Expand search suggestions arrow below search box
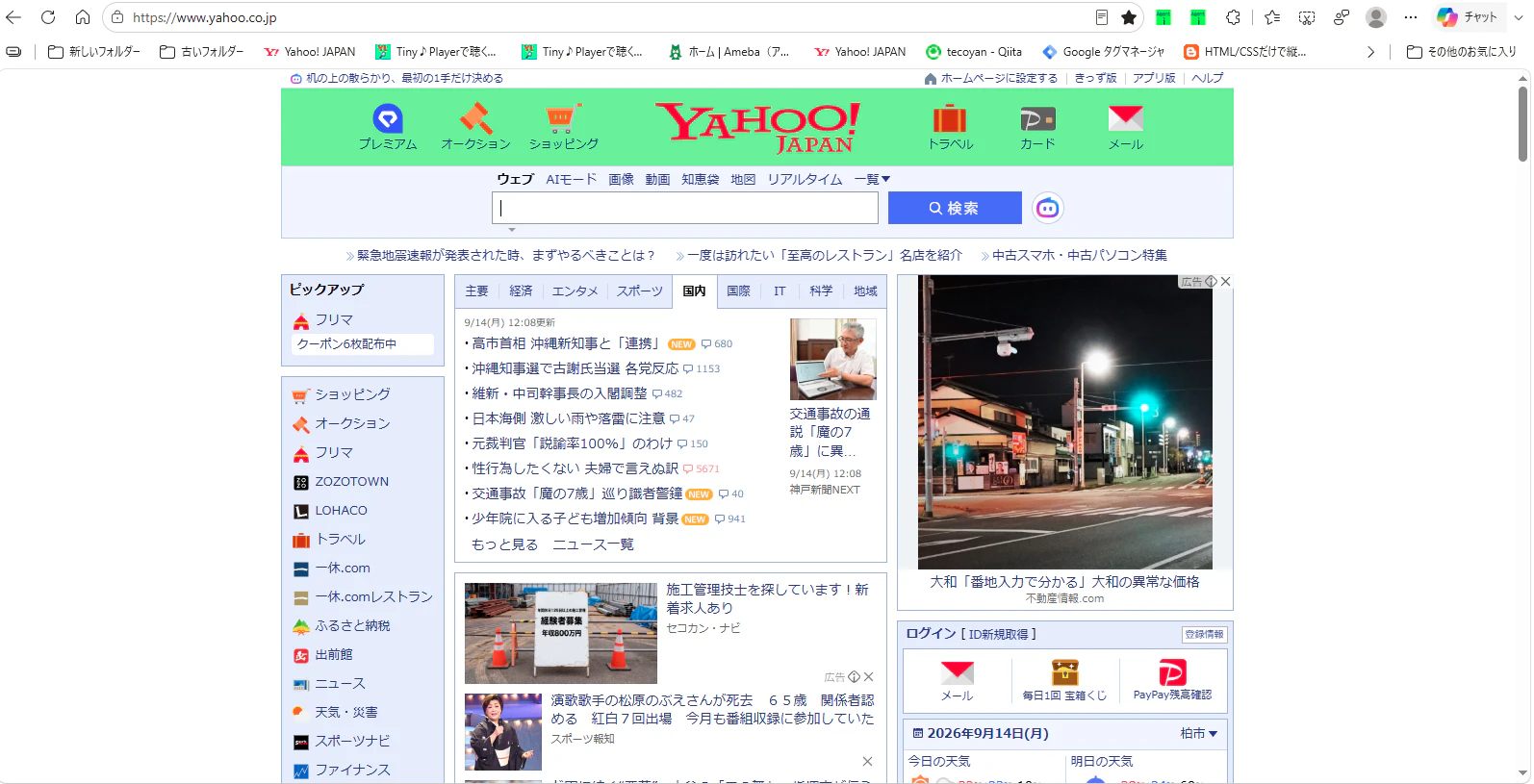 tap(512, 230)
